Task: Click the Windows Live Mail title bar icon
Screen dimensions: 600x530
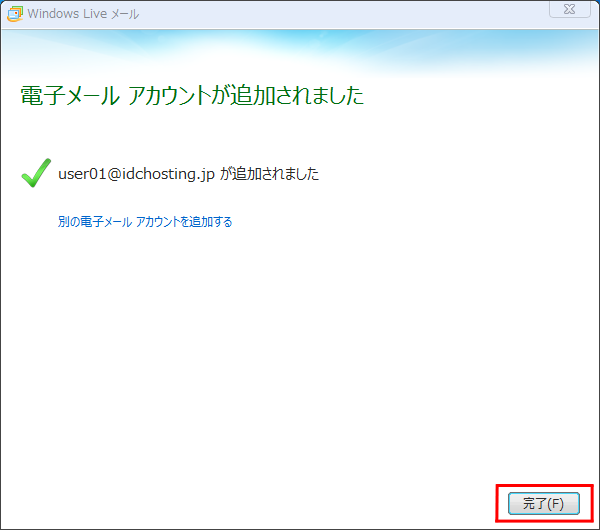Action: [x=15, y=14]
